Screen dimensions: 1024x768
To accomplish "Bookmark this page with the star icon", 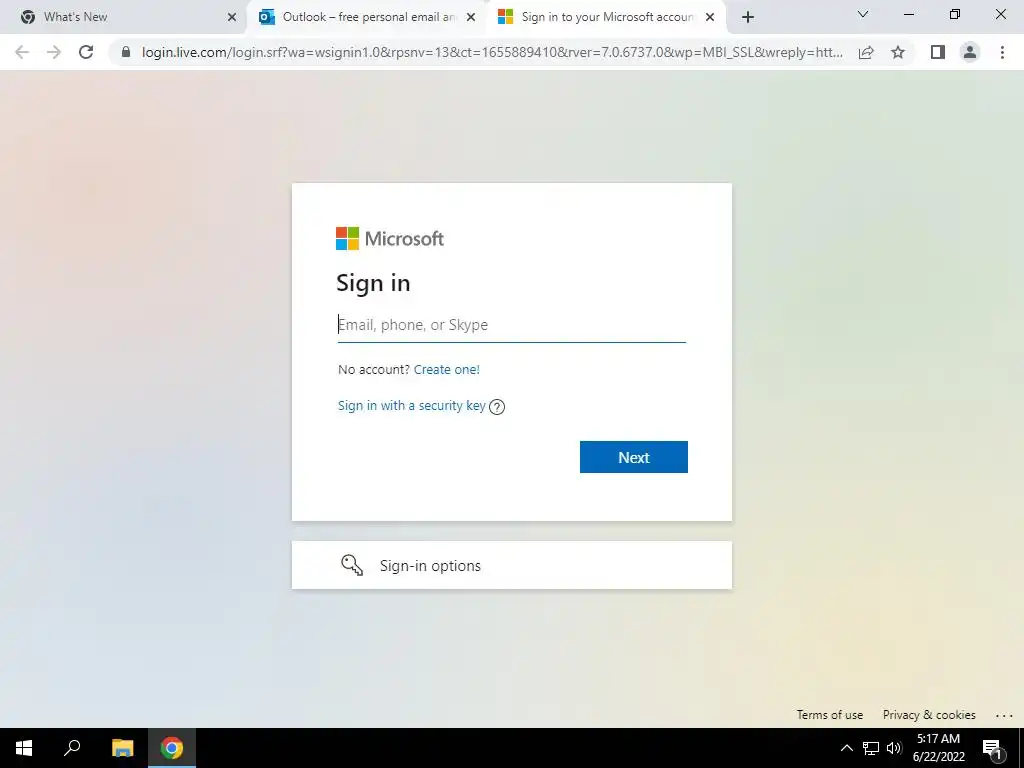I will (x=898, y=52).
